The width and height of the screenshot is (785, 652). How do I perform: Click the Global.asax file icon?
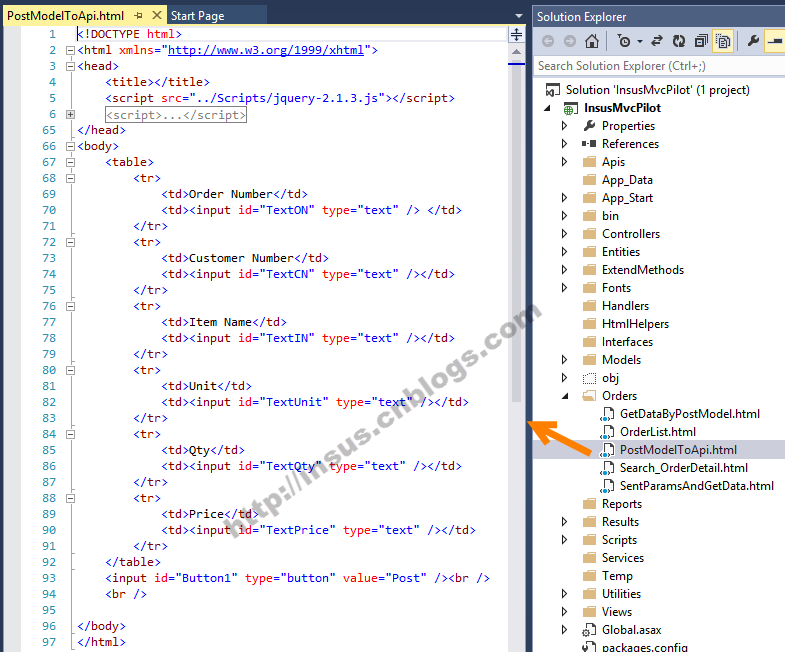589,630
